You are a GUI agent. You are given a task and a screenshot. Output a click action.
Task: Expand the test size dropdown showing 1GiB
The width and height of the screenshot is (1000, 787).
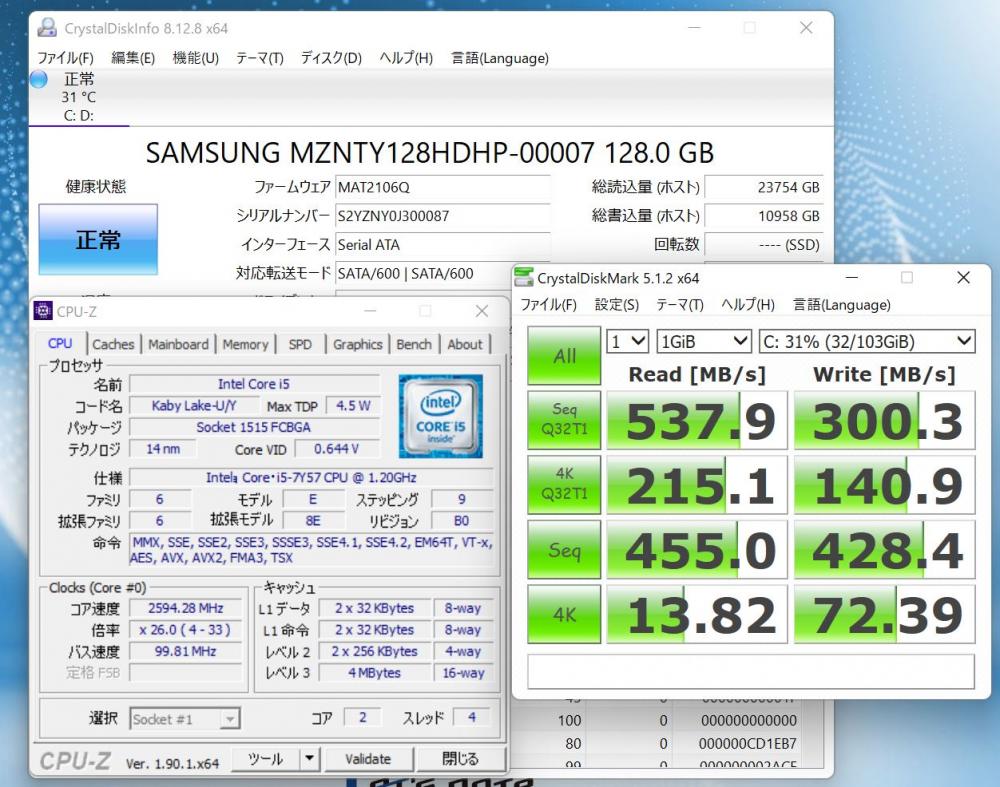click(703, 341)
